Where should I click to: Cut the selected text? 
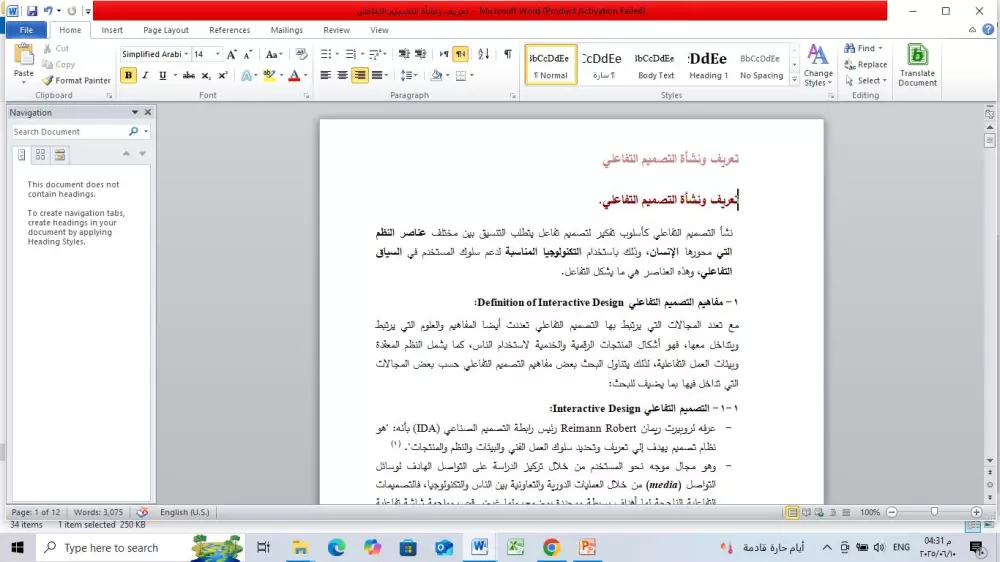[x=56, y=48]
